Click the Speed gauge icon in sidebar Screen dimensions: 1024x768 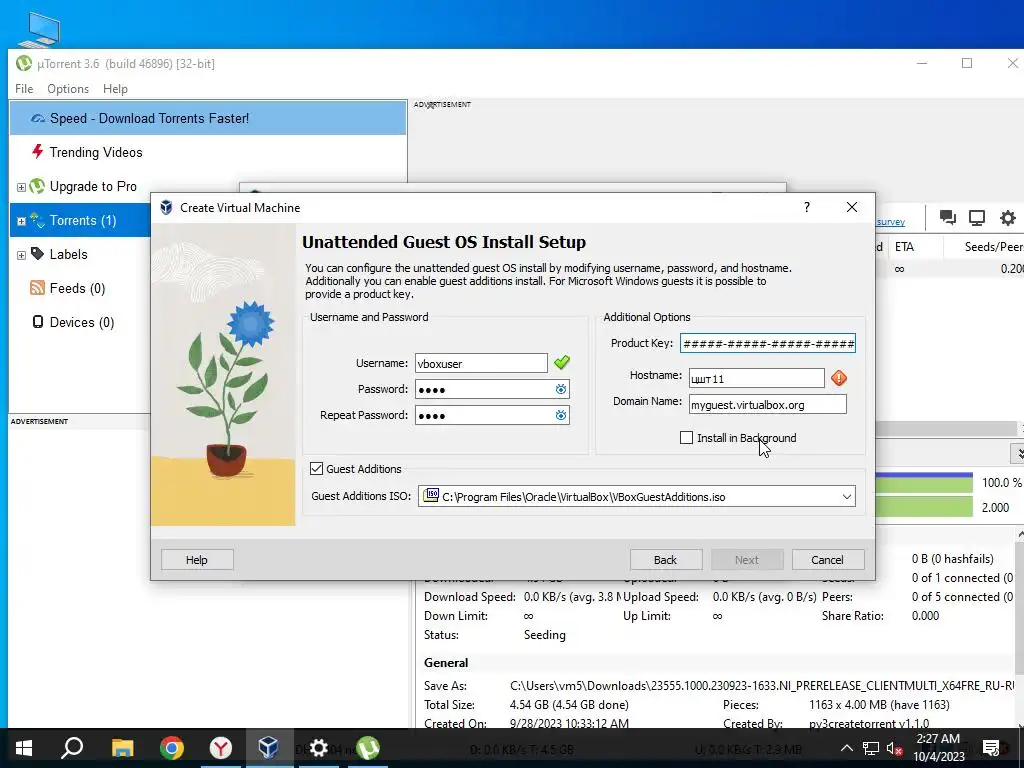pos(38,118)
